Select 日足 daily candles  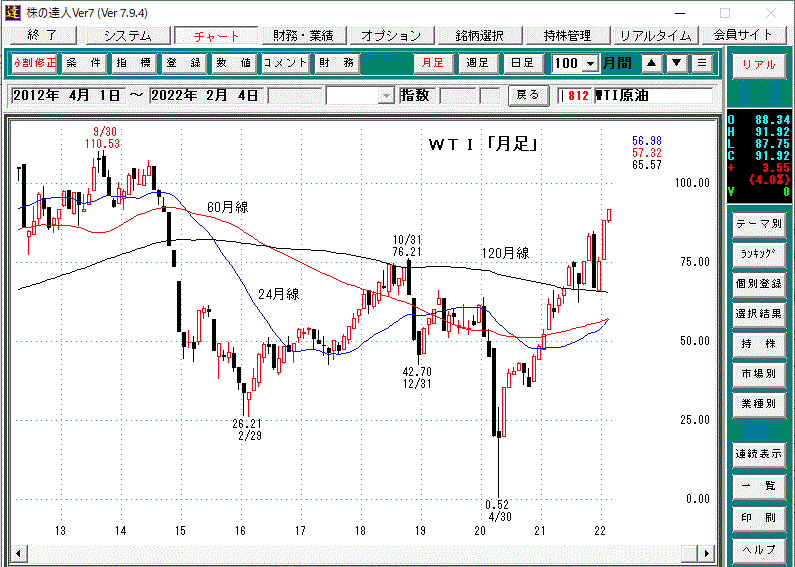[x=521, y=63]
